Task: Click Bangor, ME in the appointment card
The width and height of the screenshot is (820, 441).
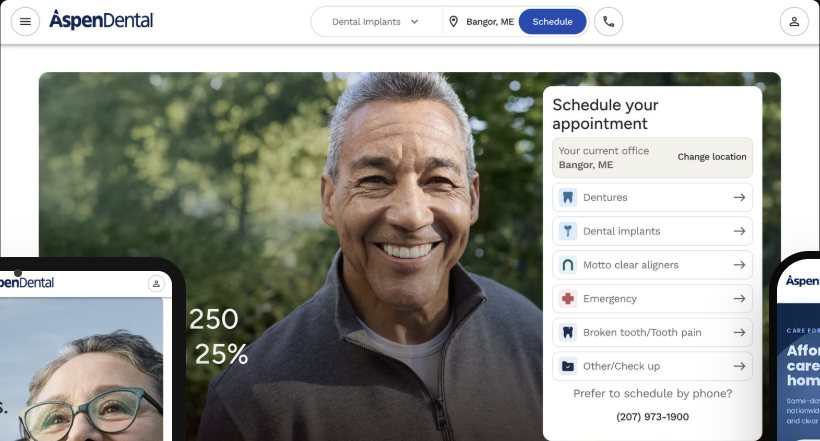Action: coord(586,165)
